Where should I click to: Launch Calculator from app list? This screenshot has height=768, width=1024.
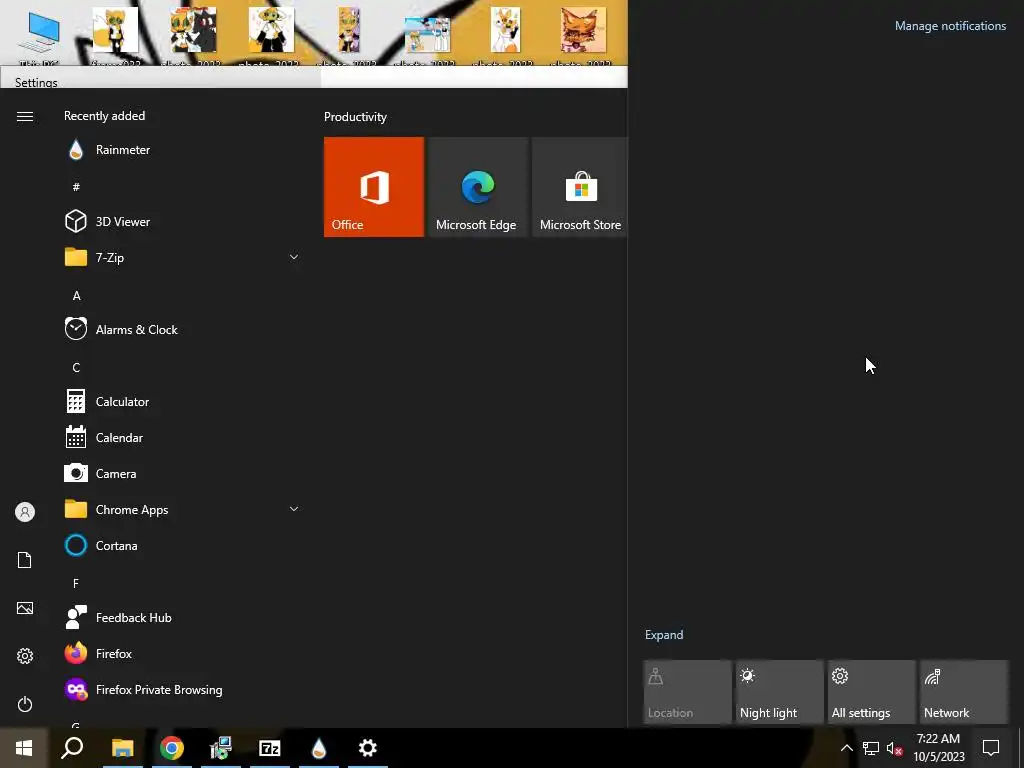[181, 402]
